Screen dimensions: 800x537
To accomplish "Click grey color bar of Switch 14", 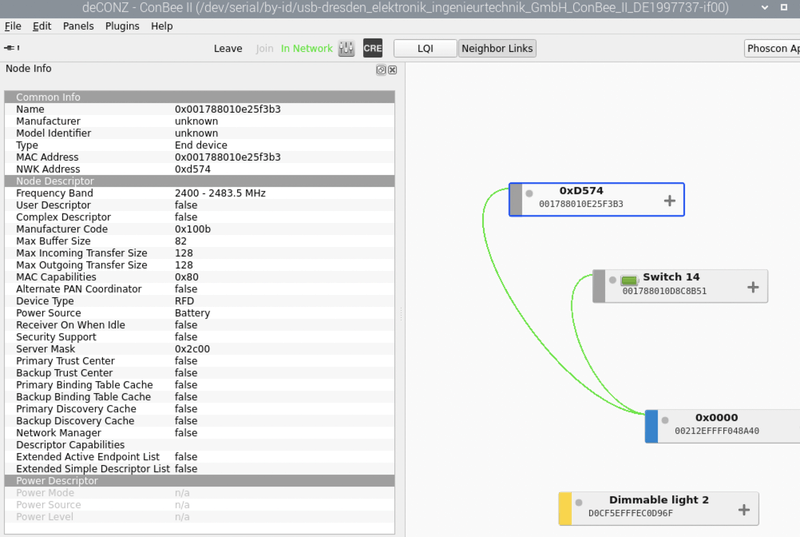I will [x=599, y=286].
